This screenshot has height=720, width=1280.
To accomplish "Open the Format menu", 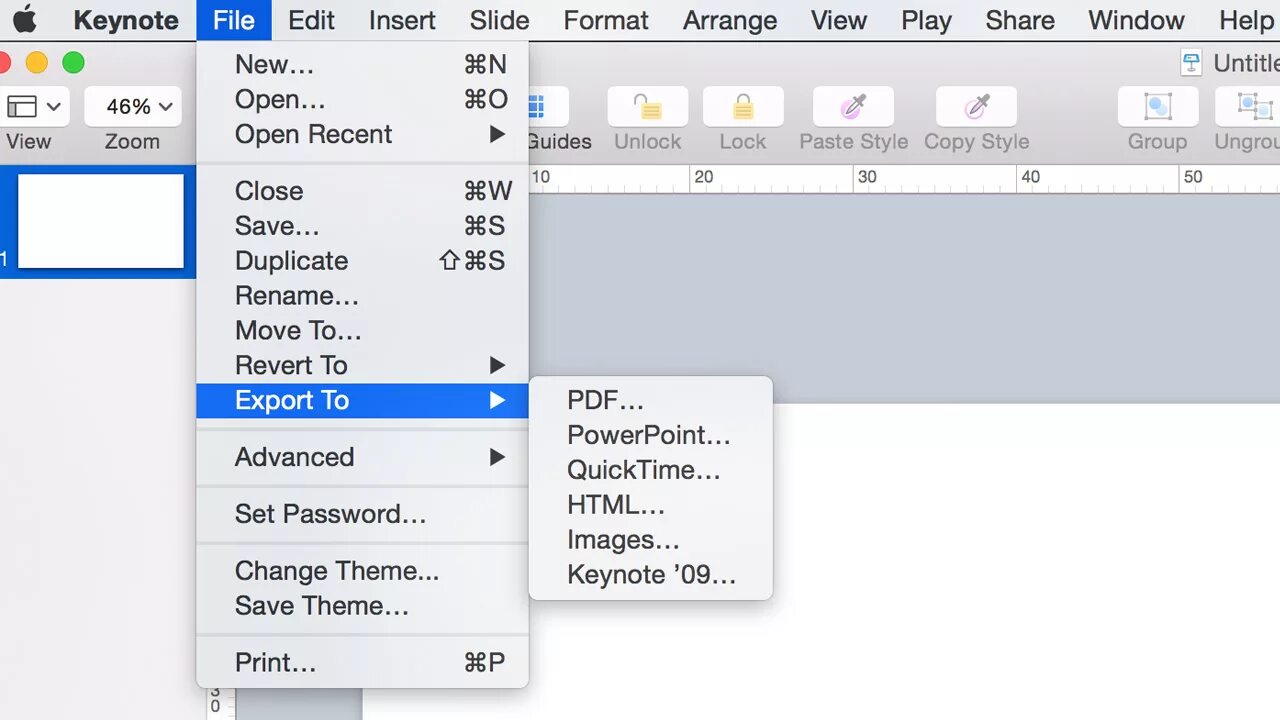I will click(x=606, y=20).
